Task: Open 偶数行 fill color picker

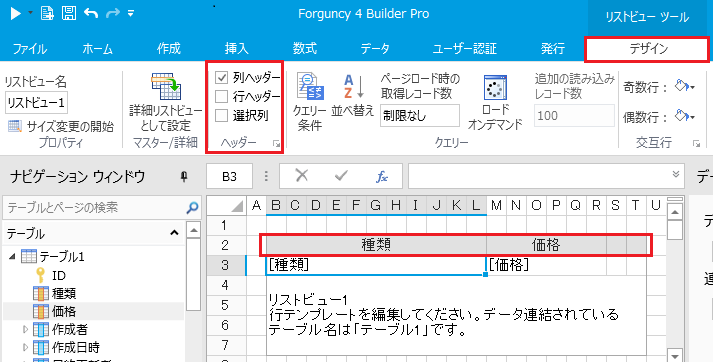Action: pyautogui.click(x=684, y=116)
